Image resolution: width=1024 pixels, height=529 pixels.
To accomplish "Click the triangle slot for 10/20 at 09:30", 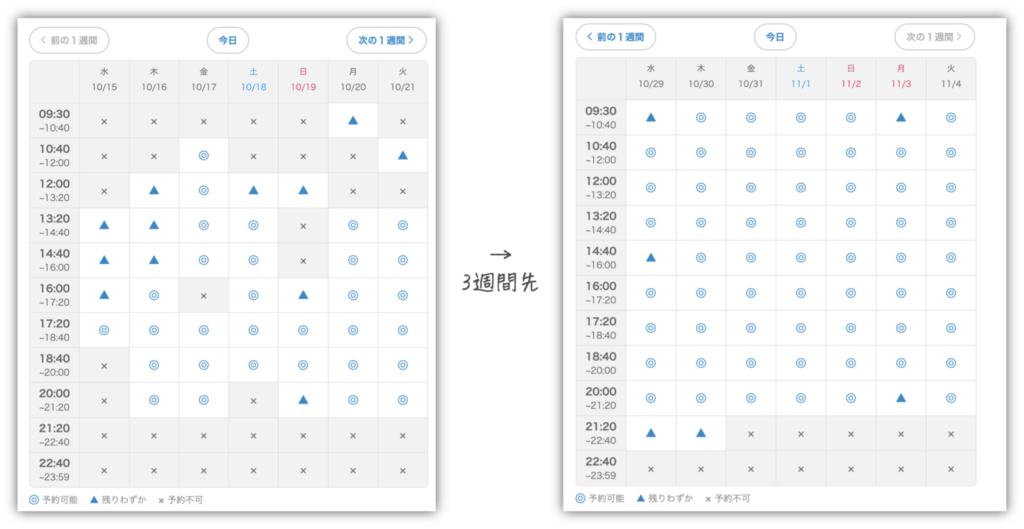I will tap(353, 121).
